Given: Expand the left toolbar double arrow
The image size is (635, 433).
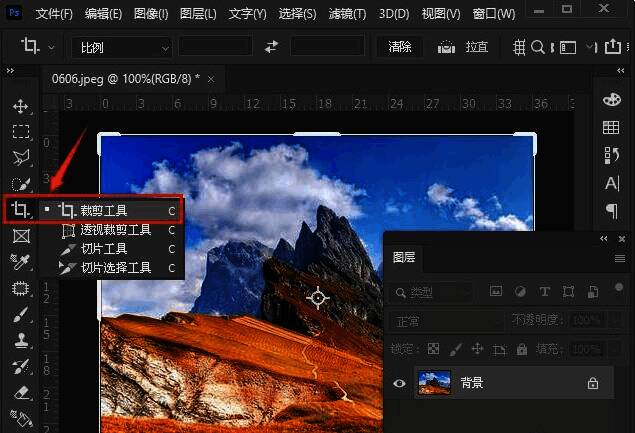Looking at the screenshot, I should [x=10, y=71].
